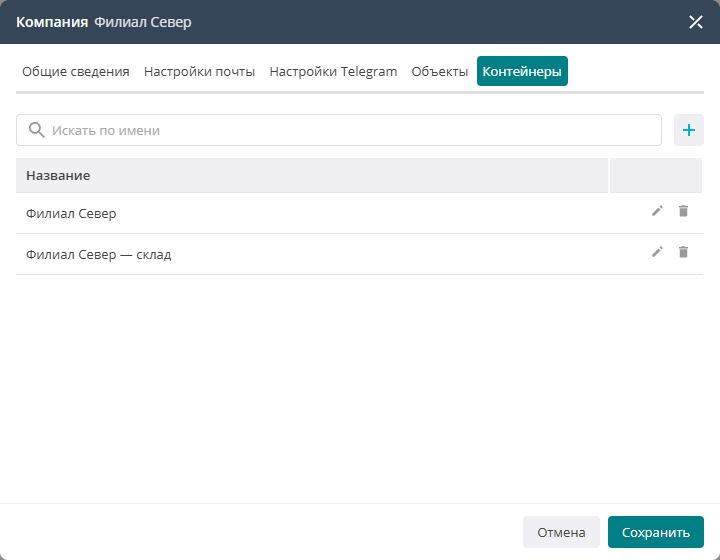Screen dimensions: 720x560
Task: Switch to Настройки почты tab
Action: pyautogui.click(x=199, y=72)
